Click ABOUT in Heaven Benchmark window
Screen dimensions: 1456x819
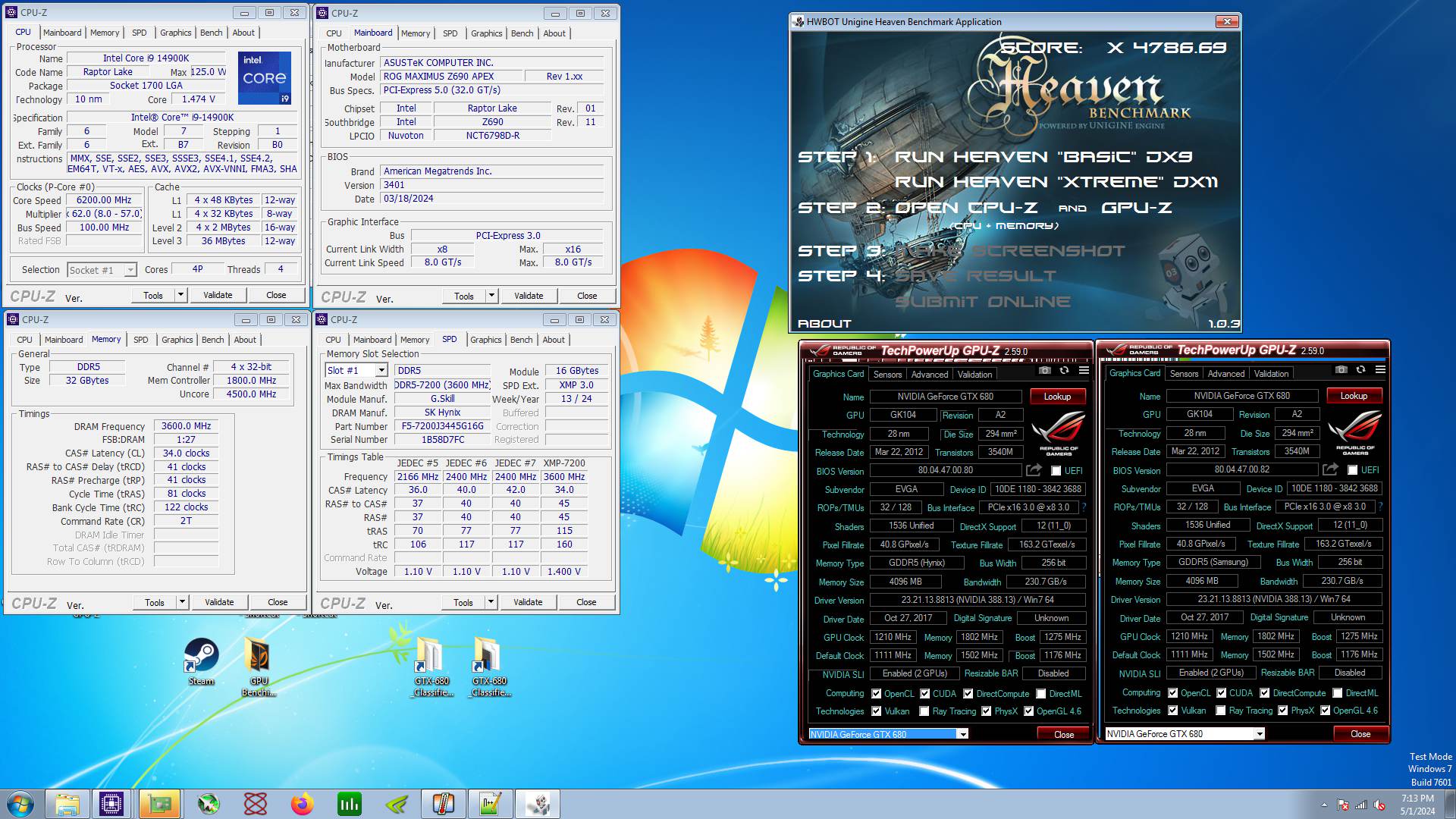[824, 324]
